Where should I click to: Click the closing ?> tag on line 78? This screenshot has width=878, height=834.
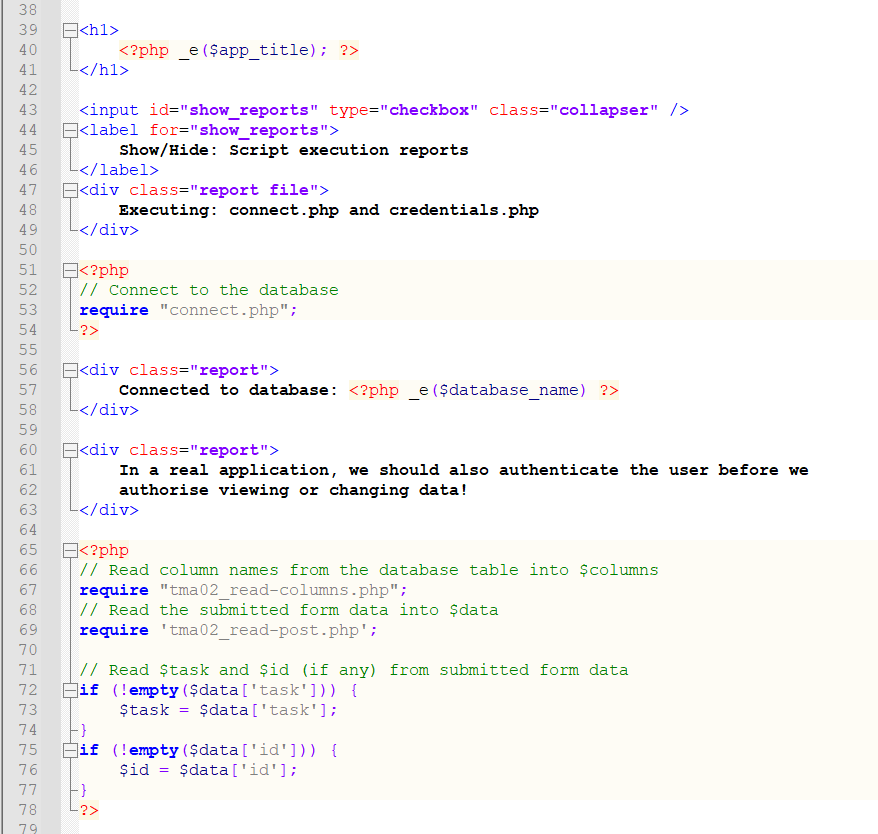[87, 809]
